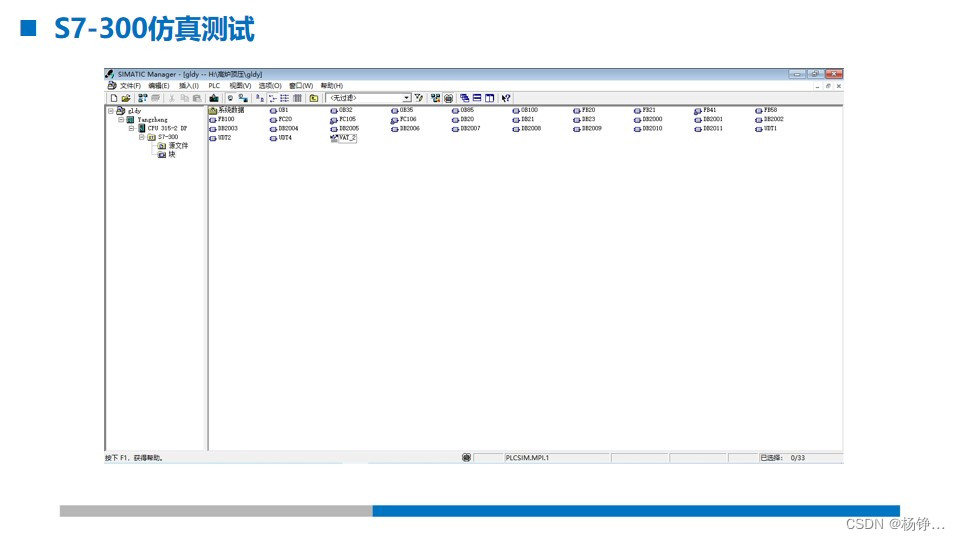Image resolution: width=960 pixels, height=540 pixels.
Task: Select block OB35
Action: tap(402, 110)
